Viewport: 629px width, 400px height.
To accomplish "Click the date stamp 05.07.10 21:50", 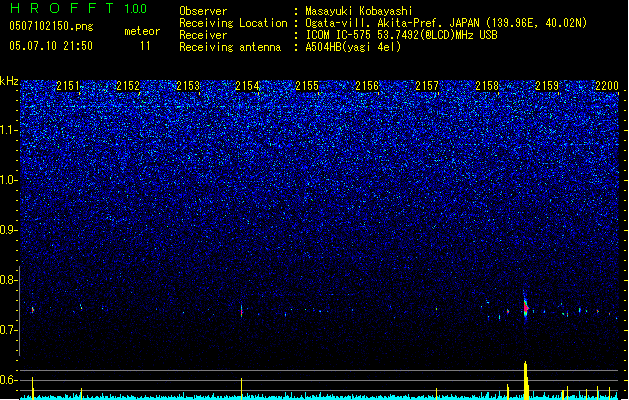I will 51,46.
